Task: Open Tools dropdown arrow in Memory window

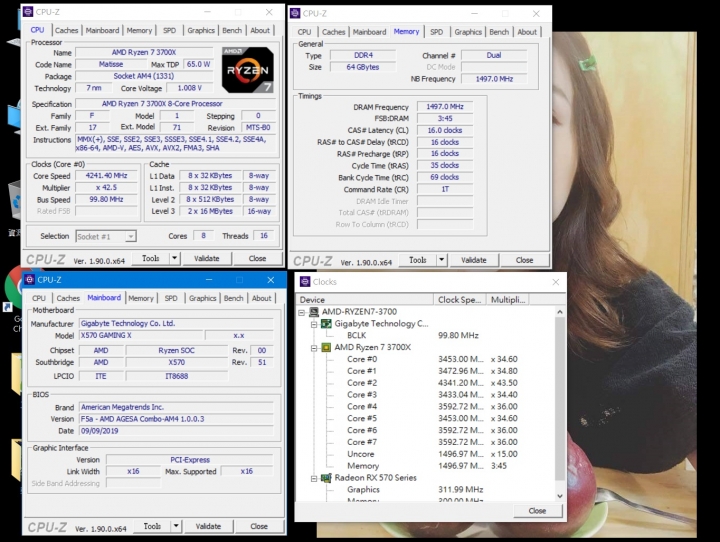Action: (x=442, y=260)
